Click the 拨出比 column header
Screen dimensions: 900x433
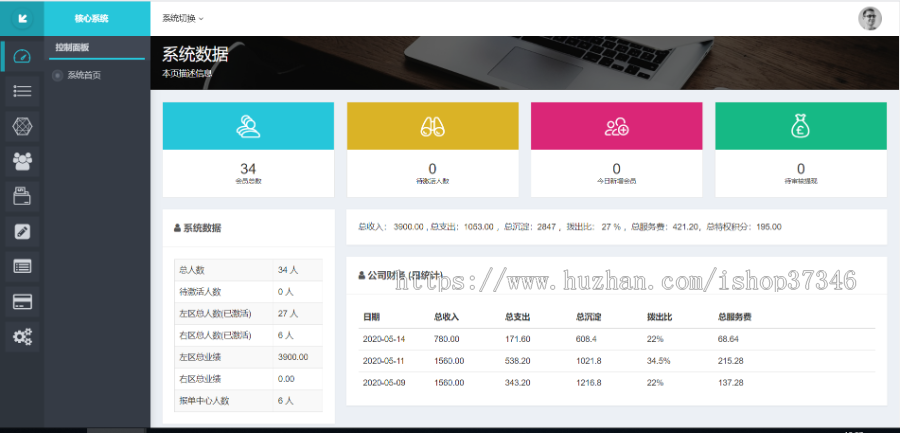pyautogui.click(x=660, y=317)
